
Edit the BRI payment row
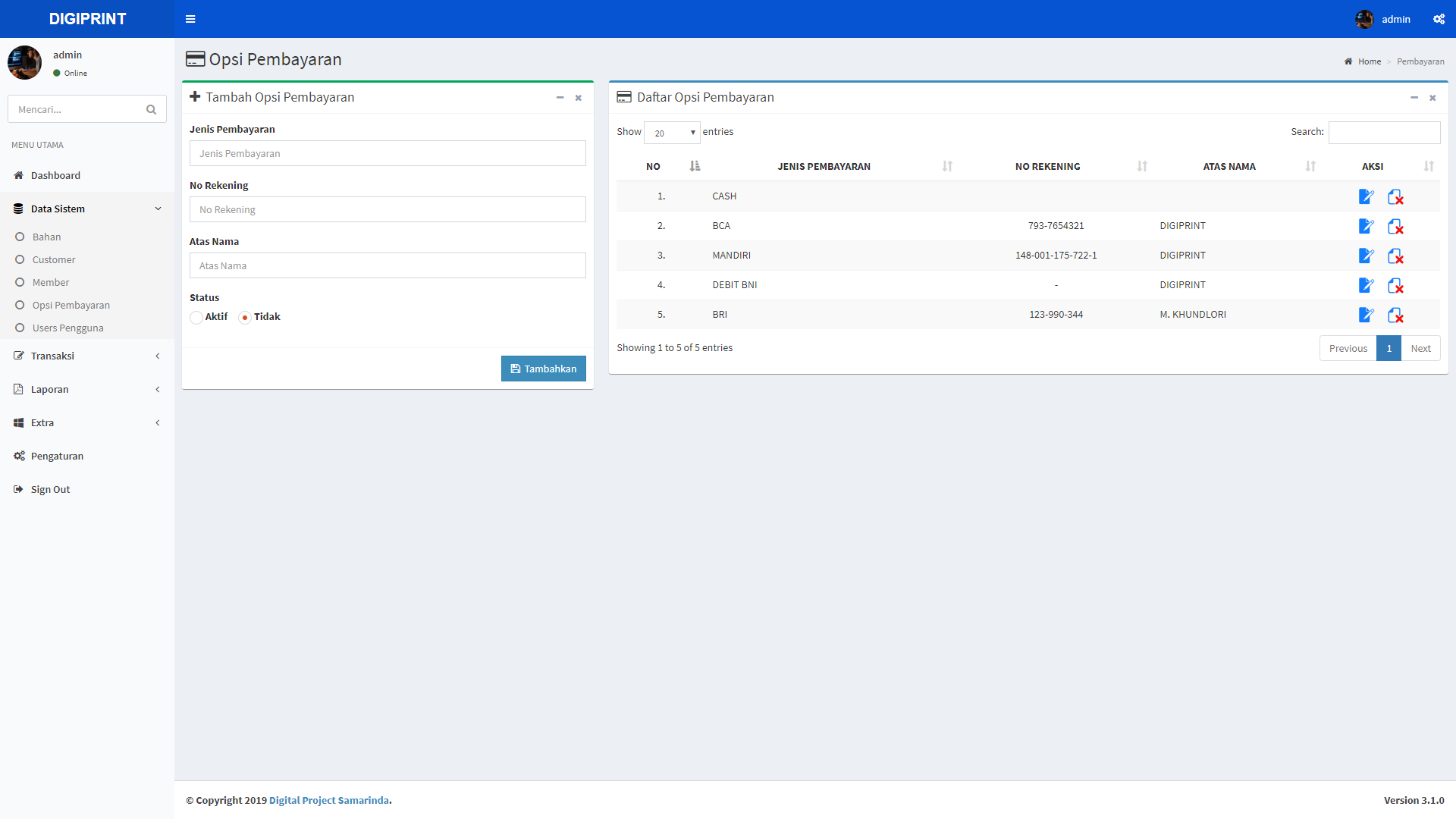1366,315
